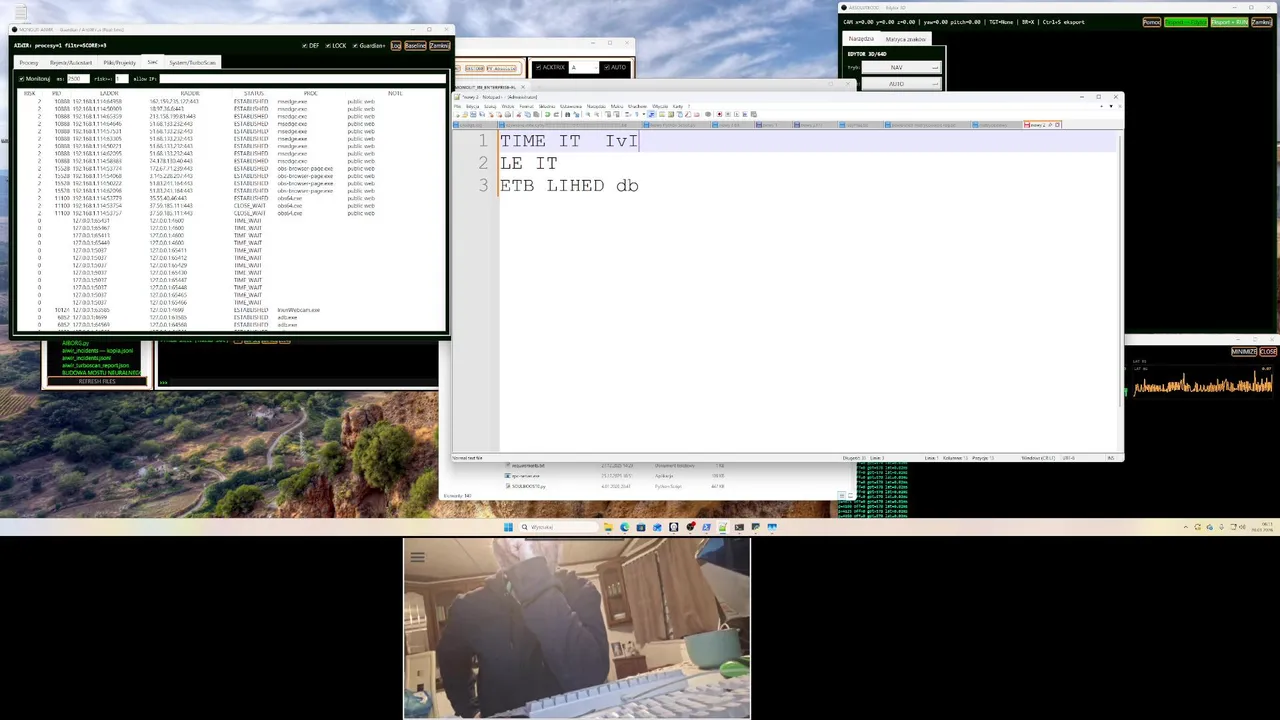Open the Ustawienia menu in Notepad++
Image resolution: width=1280 pixels, height=720 pixels.
pyautogui.click(x=571, y=106)
